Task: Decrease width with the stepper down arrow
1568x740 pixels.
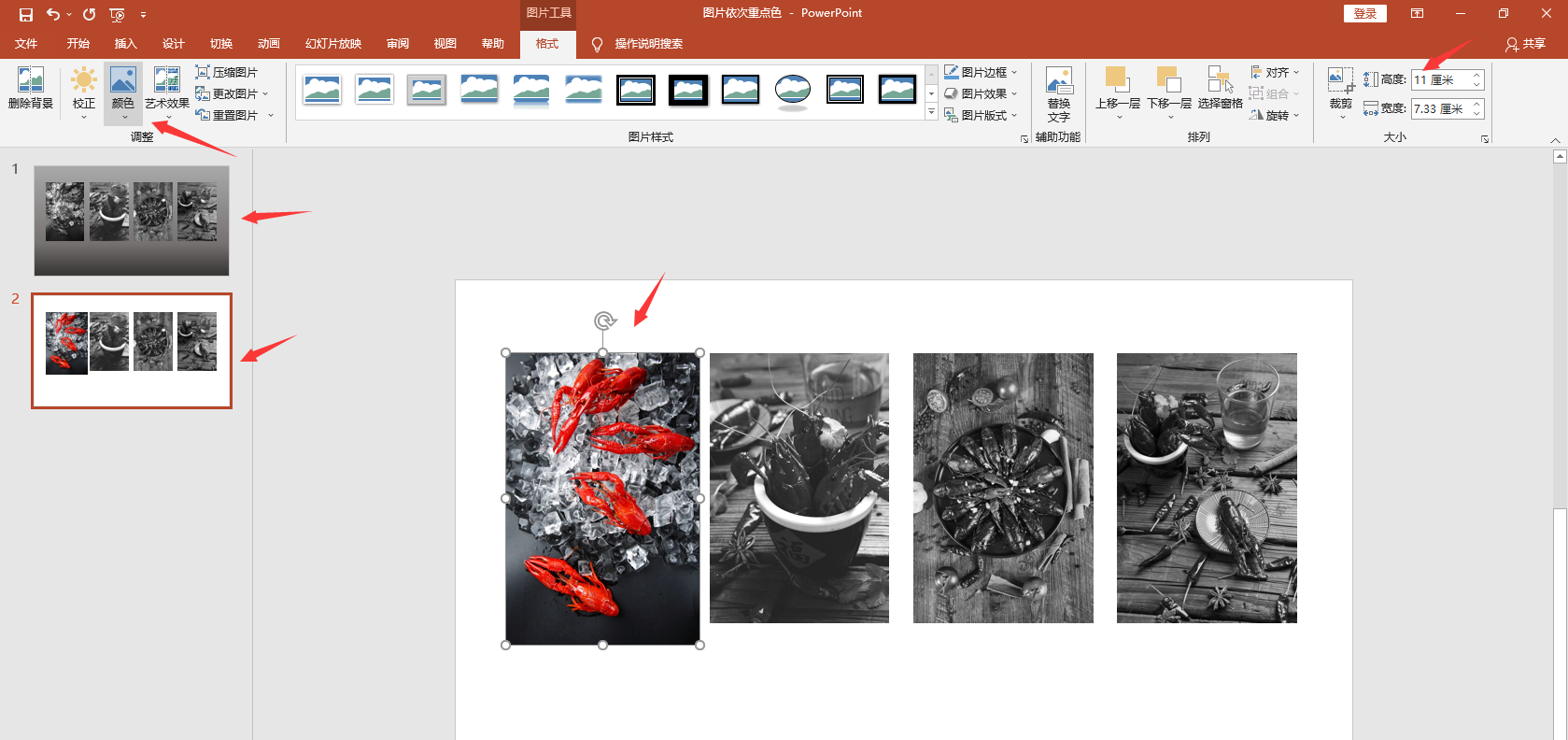Action: point(1476,114)
